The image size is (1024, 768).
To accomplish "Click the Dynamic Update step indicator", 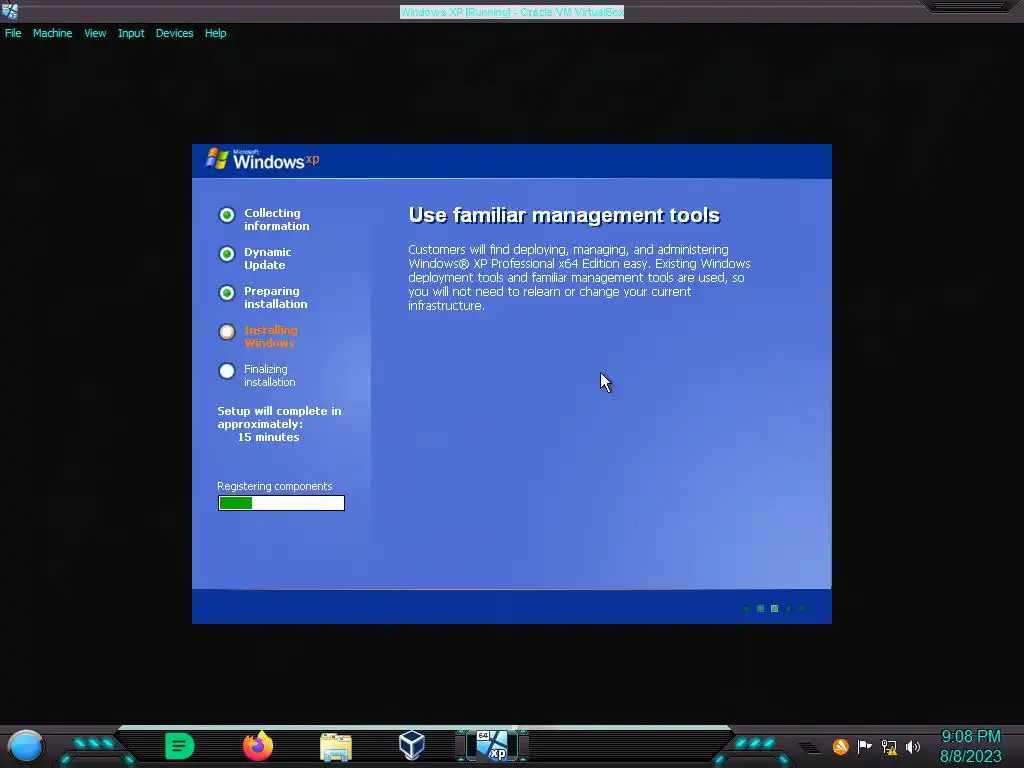I will [x=227, y=254].
